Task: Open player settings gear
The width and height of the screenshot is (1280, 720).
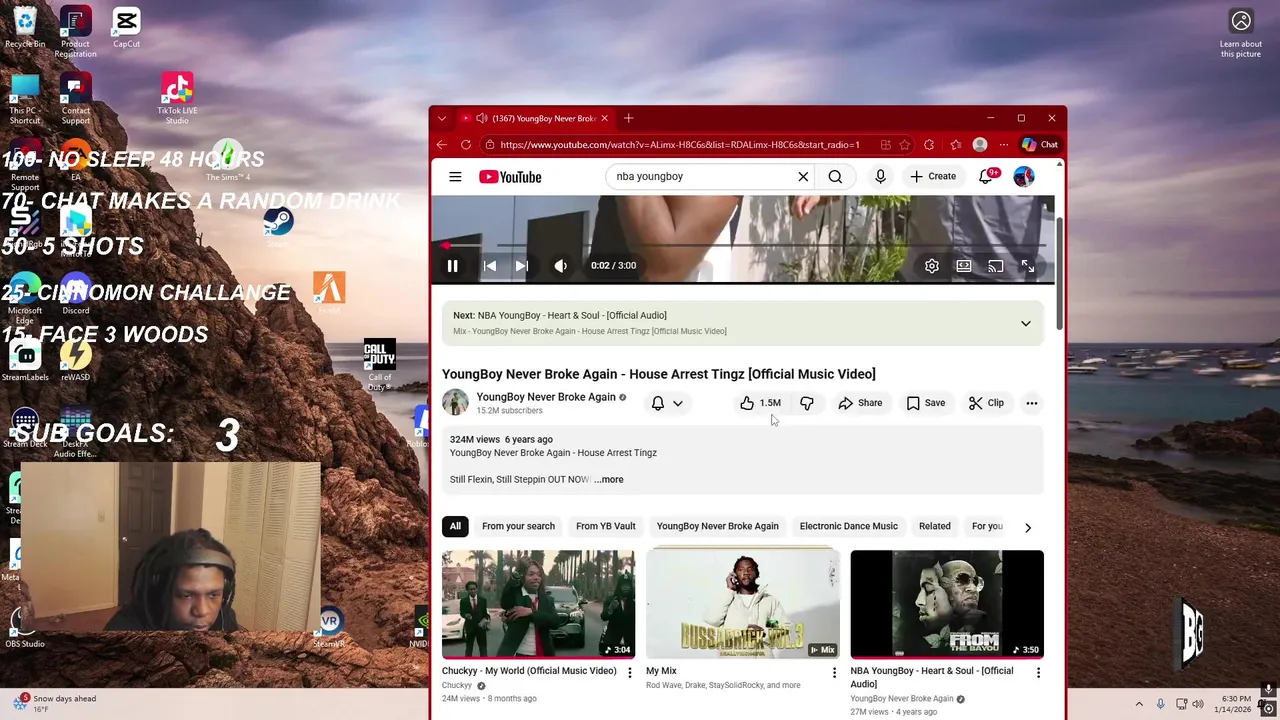Action: coord(931,266)
